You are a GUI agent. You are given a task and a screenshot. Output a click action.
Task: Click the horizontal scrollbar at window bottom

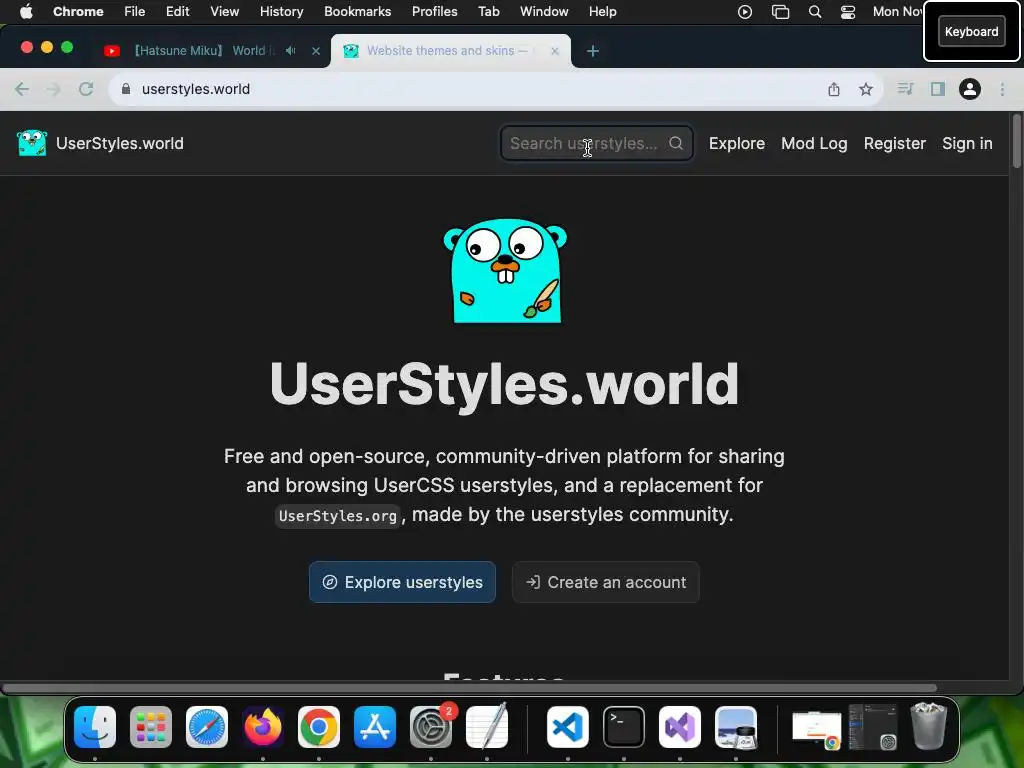pos(469,688)
